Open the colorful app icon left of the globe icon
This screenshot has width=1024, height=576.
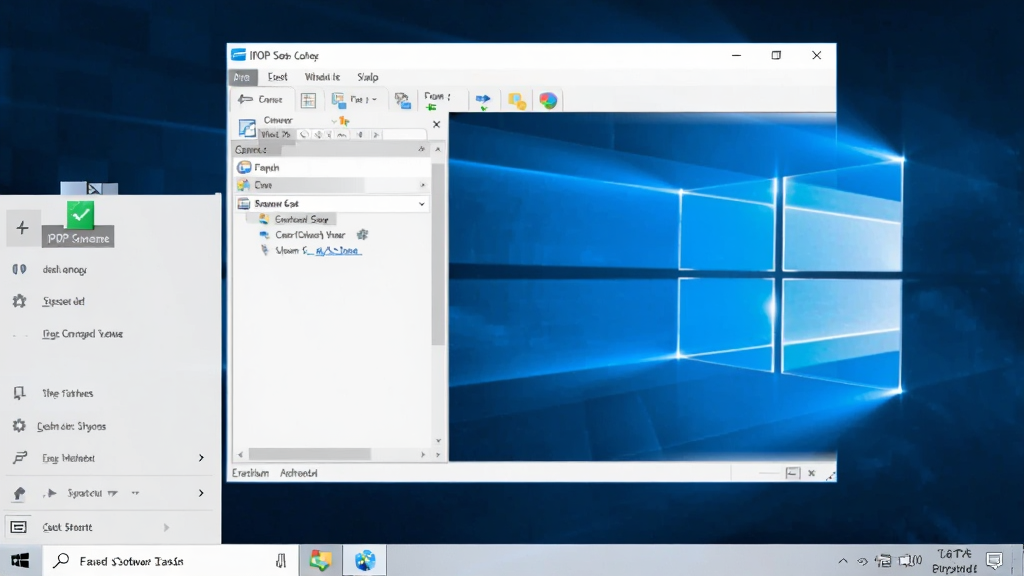[320, 560]
